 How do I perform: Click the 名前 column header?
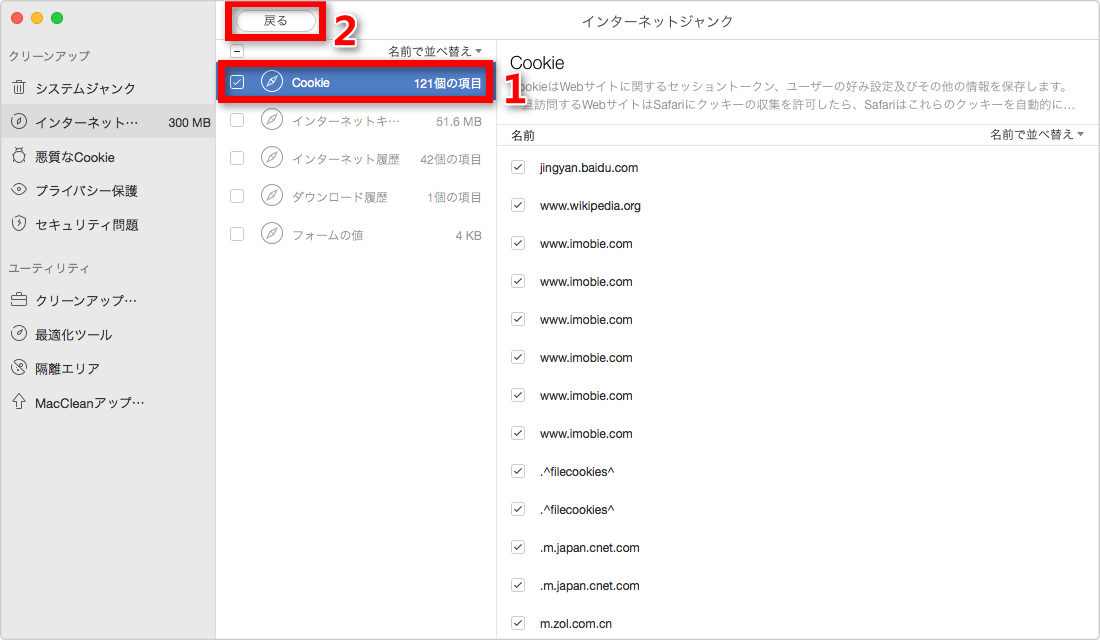[523, 135]
